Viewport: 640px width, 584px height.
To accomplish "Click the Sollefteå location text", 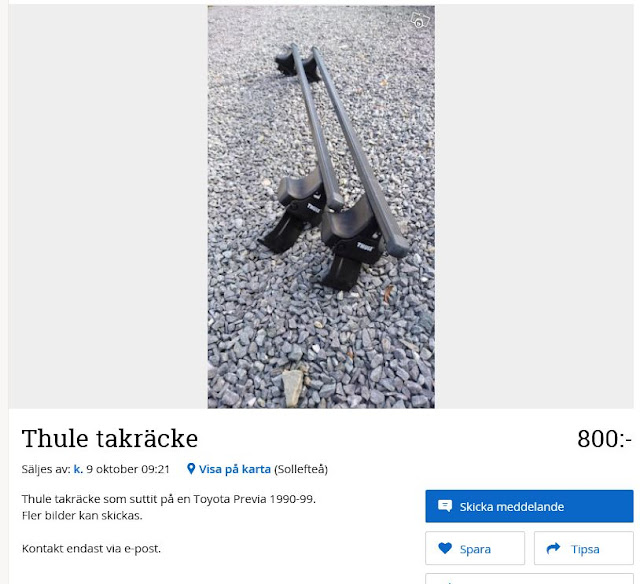I will pyautogui.click(x=301, y=469).
